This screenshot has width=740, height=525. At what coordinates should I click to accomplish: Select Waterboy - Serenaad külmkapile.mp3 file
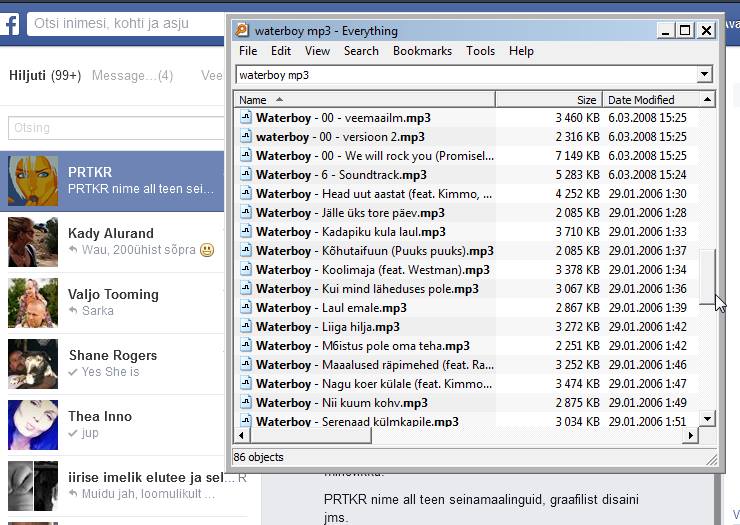[x=357, y=421]
